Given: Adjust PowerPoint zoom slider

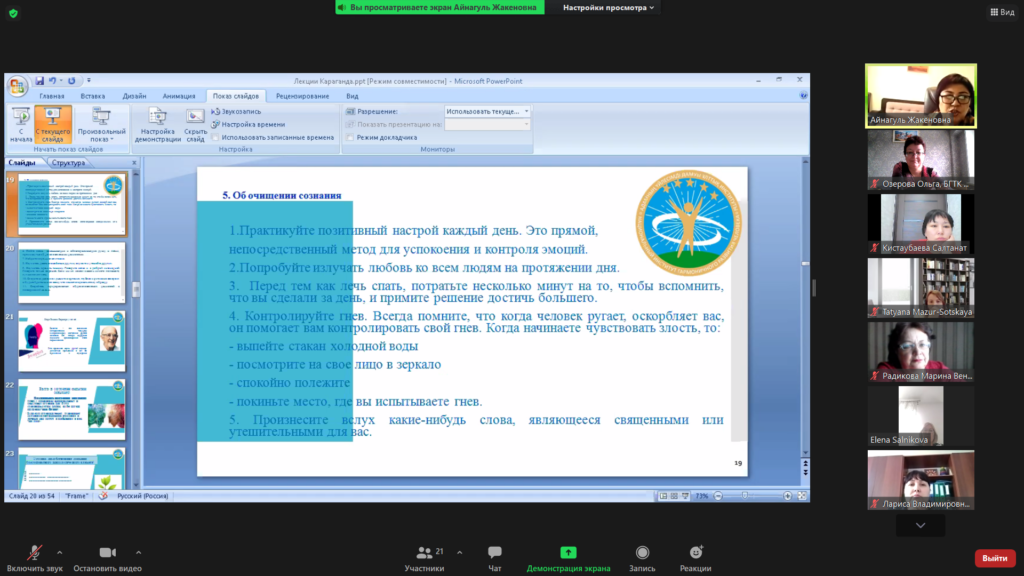Looking at the screenshot, I should pos(745,496).
